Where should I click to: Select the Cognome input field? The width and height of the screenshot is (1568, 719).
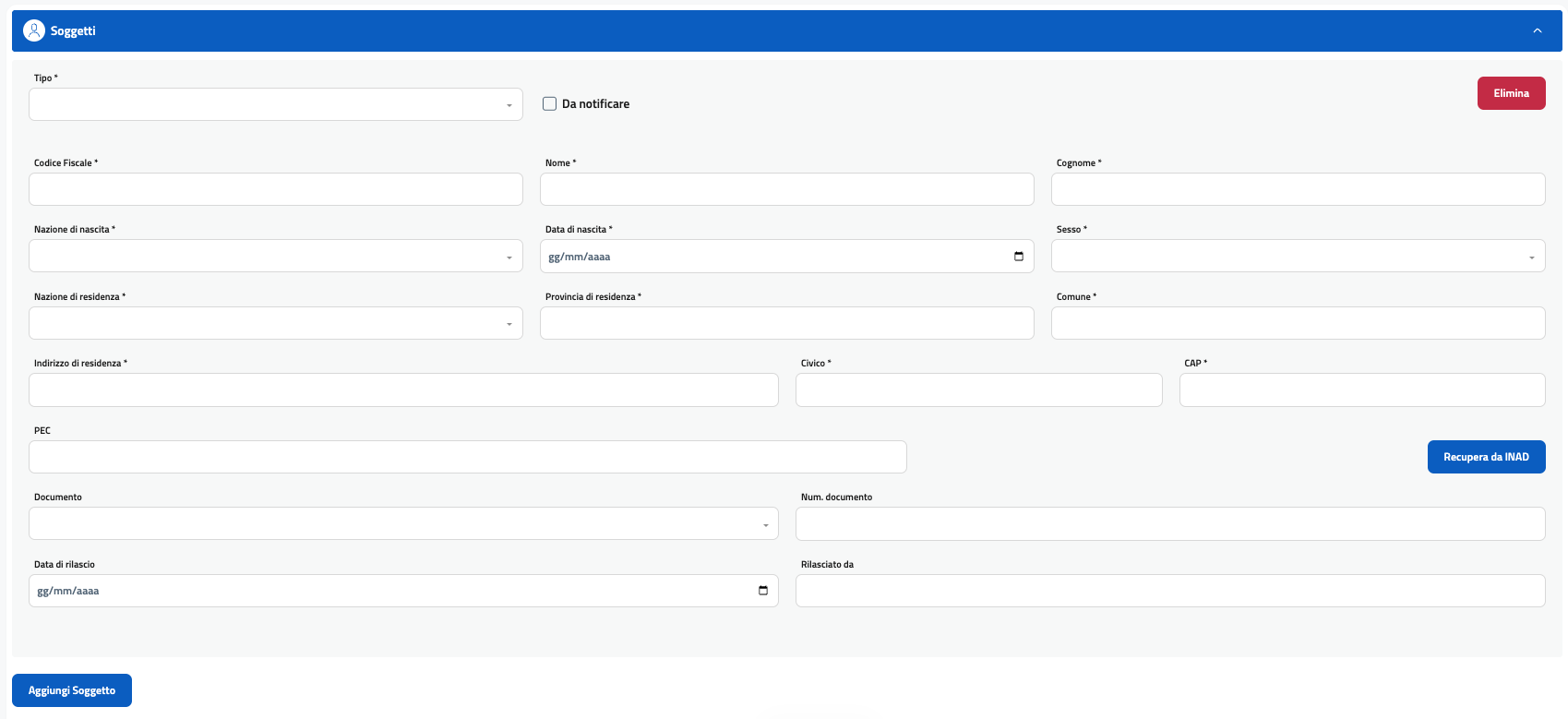1298,189
